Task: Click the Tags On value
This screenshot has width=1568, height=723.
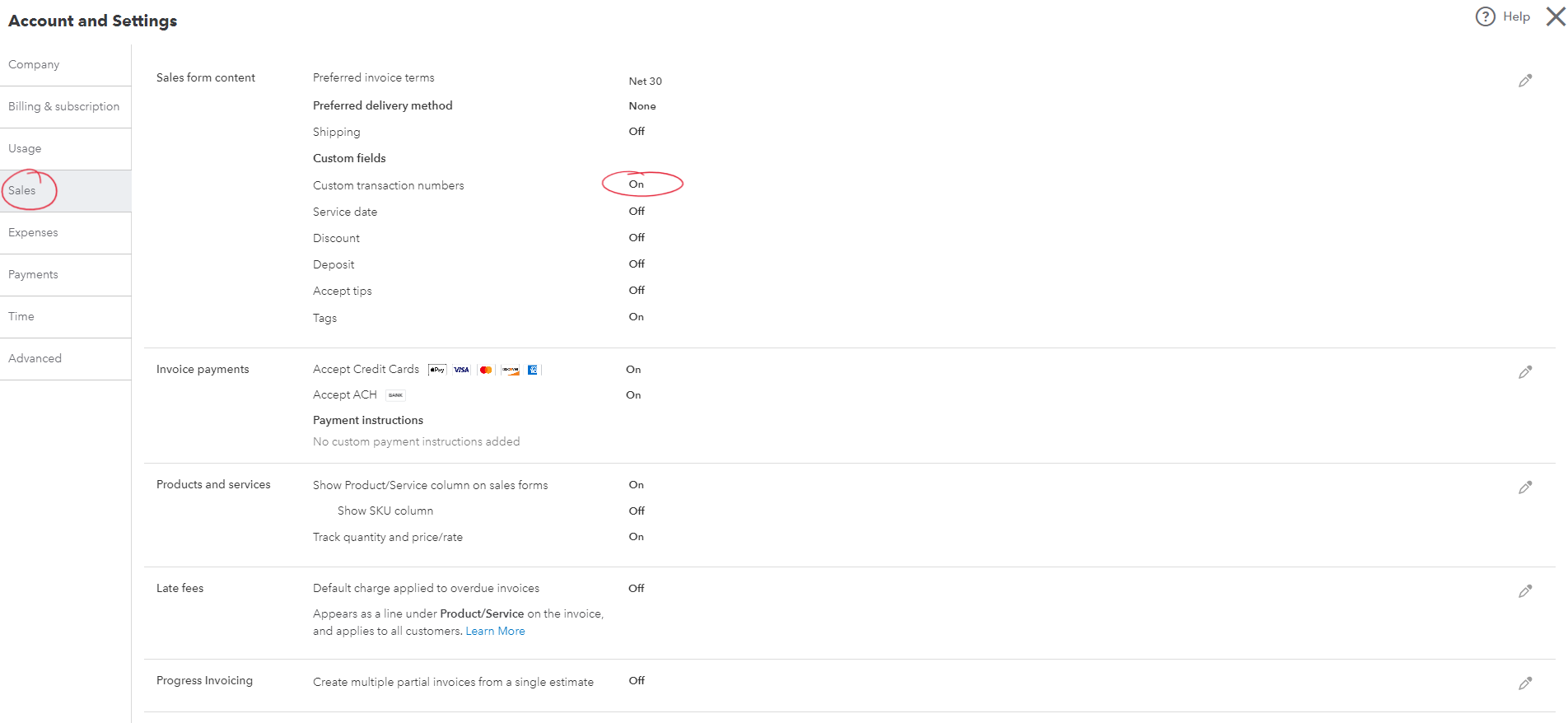Action: pyautogui.click(x=637, y=317)
